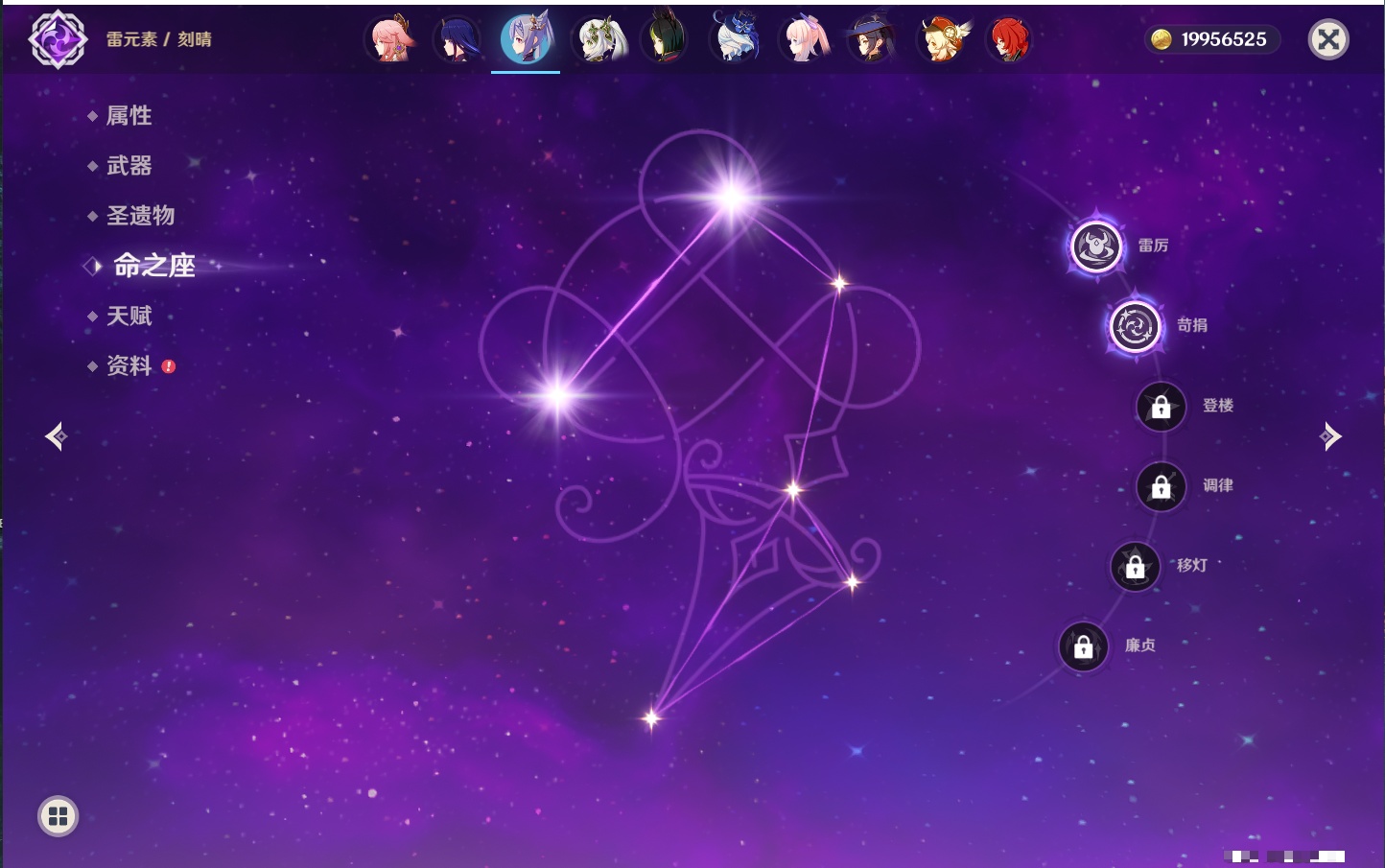
Task: Click the 雷元素 / 刻晴 title text
Action: tap(159, 39)
